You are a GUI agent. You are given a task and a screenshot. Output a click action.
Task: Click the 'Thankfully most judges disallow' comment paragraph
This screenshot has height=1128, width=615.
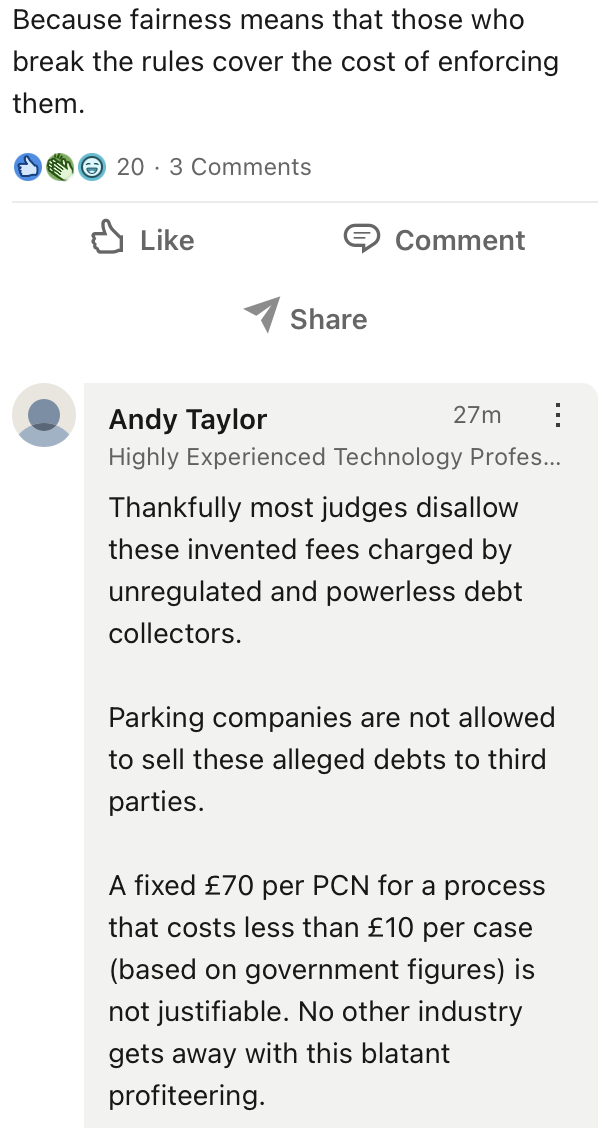coord(315,570)
